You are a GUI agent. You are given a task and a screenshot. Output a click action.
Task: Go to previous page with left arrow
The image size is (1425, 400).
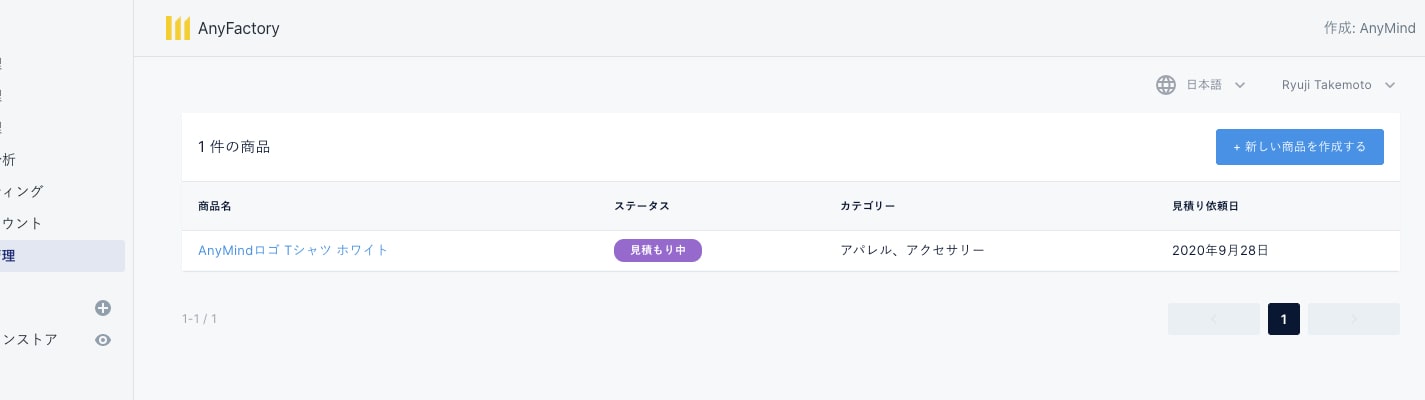1213,319
